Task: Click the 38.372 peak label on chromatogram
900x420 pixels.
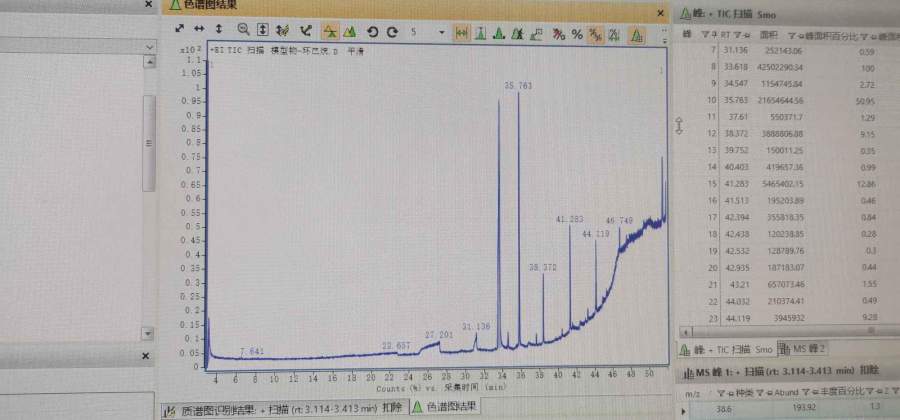Action: [x=542, y=267]
